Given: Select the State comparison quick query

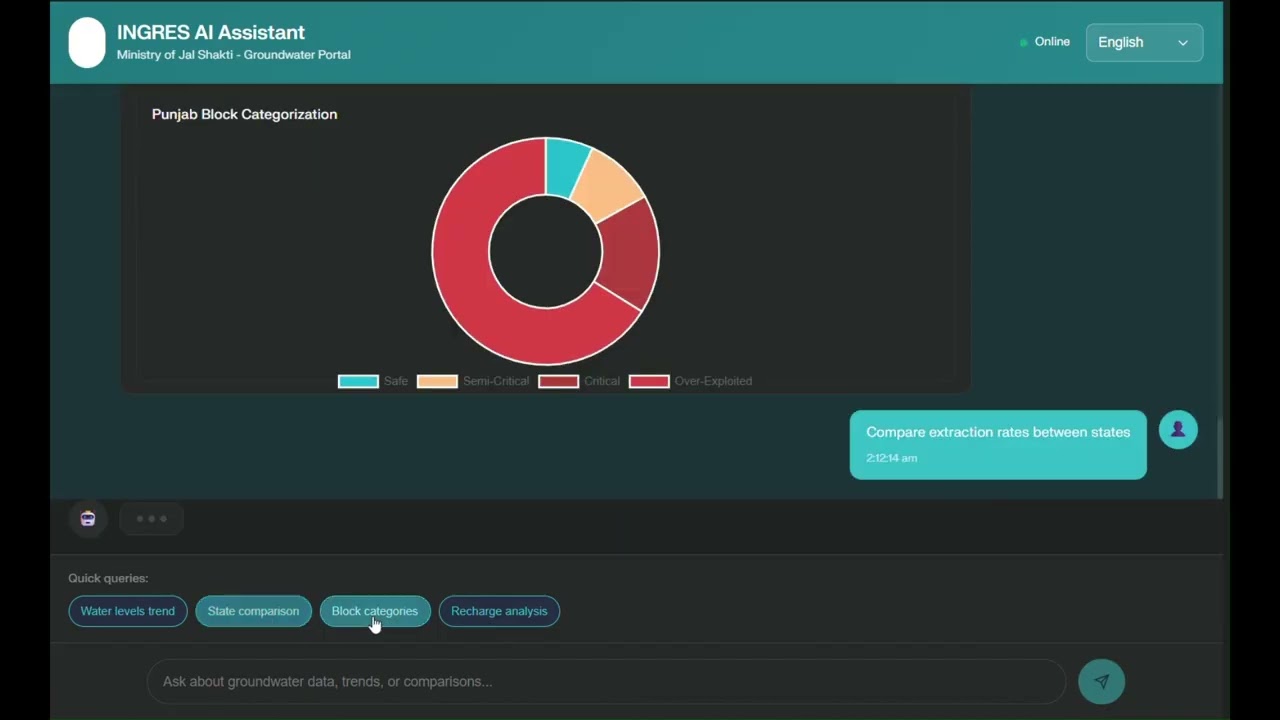Looking at the screenshot, I should (253, 611).
